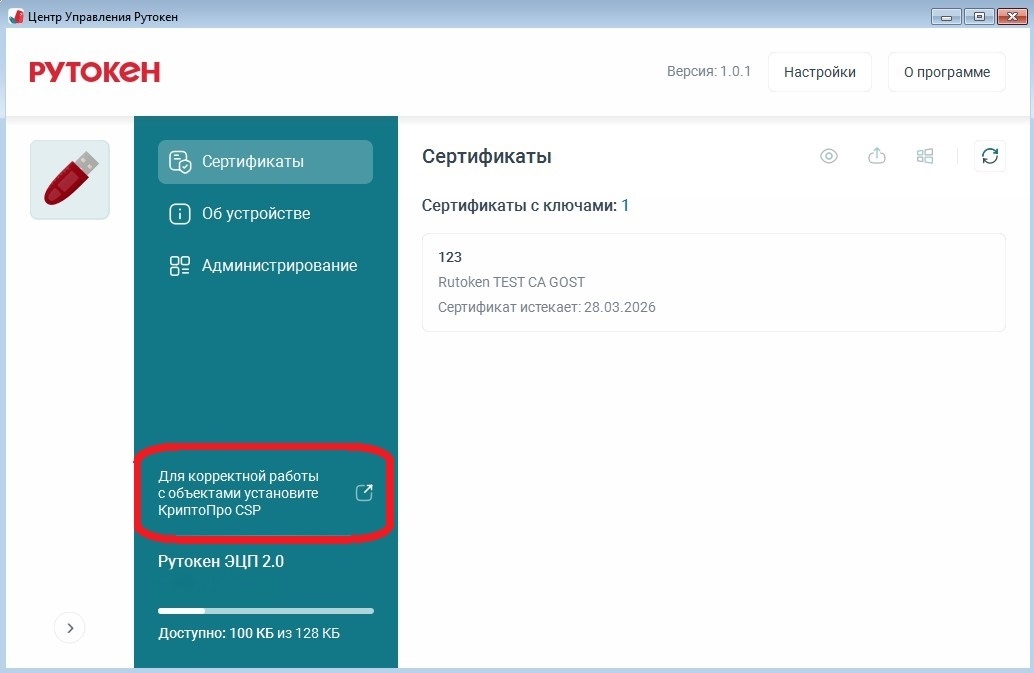Click the Сертификат истекает: 28.03.2026 line
Viewport: 1034px width, 673px height.
click(x=547, y=307)
